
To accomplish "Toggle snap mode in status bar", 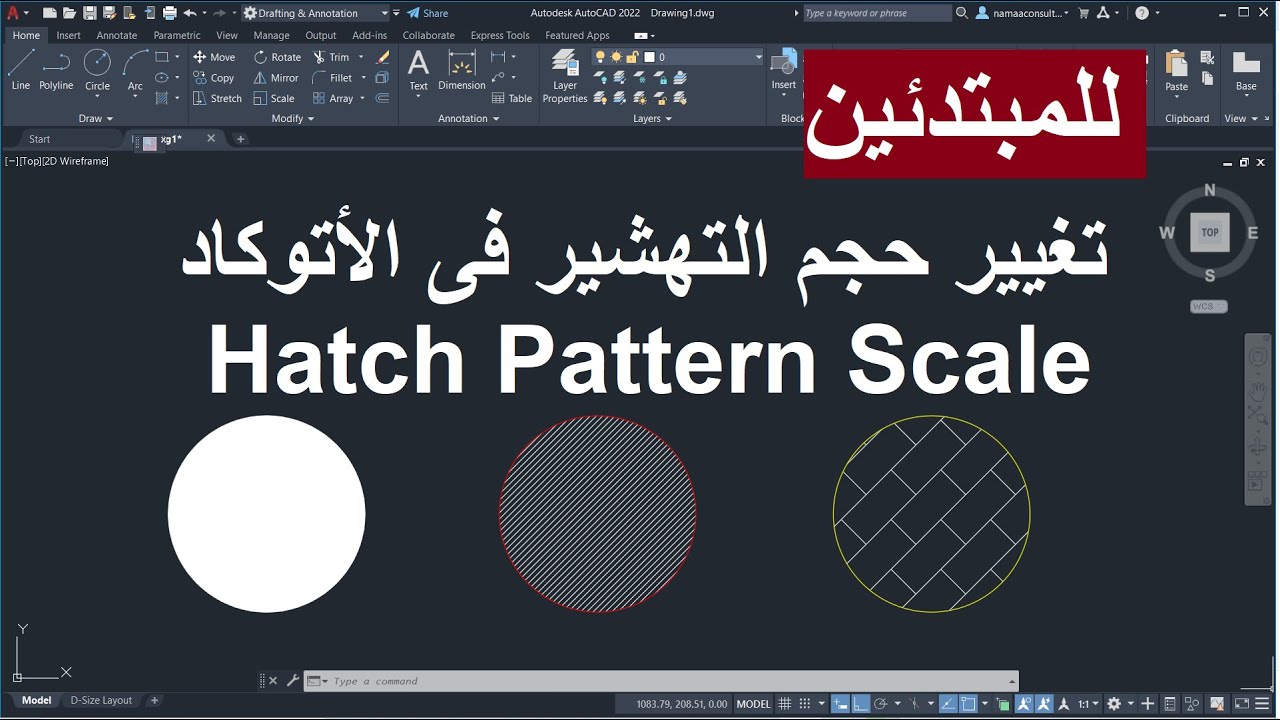I will (x=806, y=704).
